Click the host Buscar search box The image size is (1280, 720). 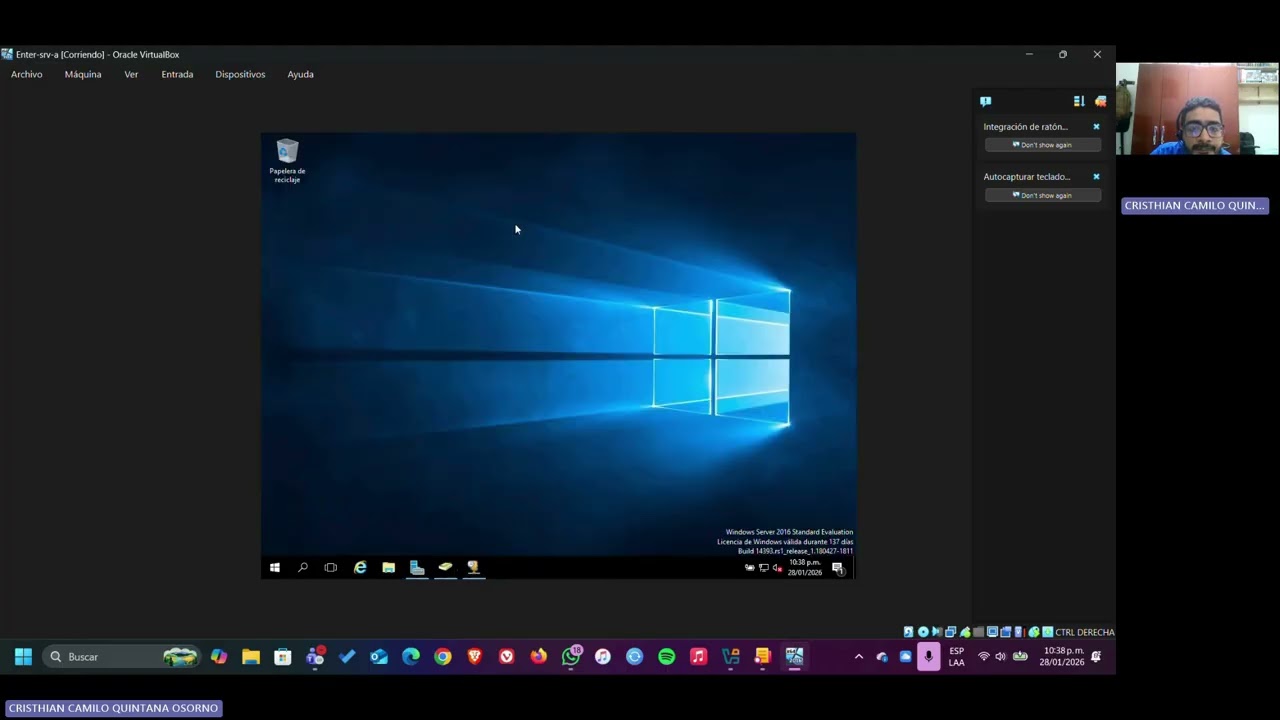(122, 657)
